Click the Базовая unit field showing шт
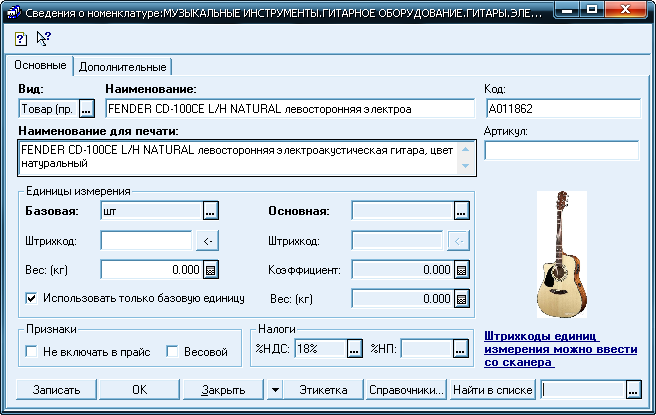 152,210
